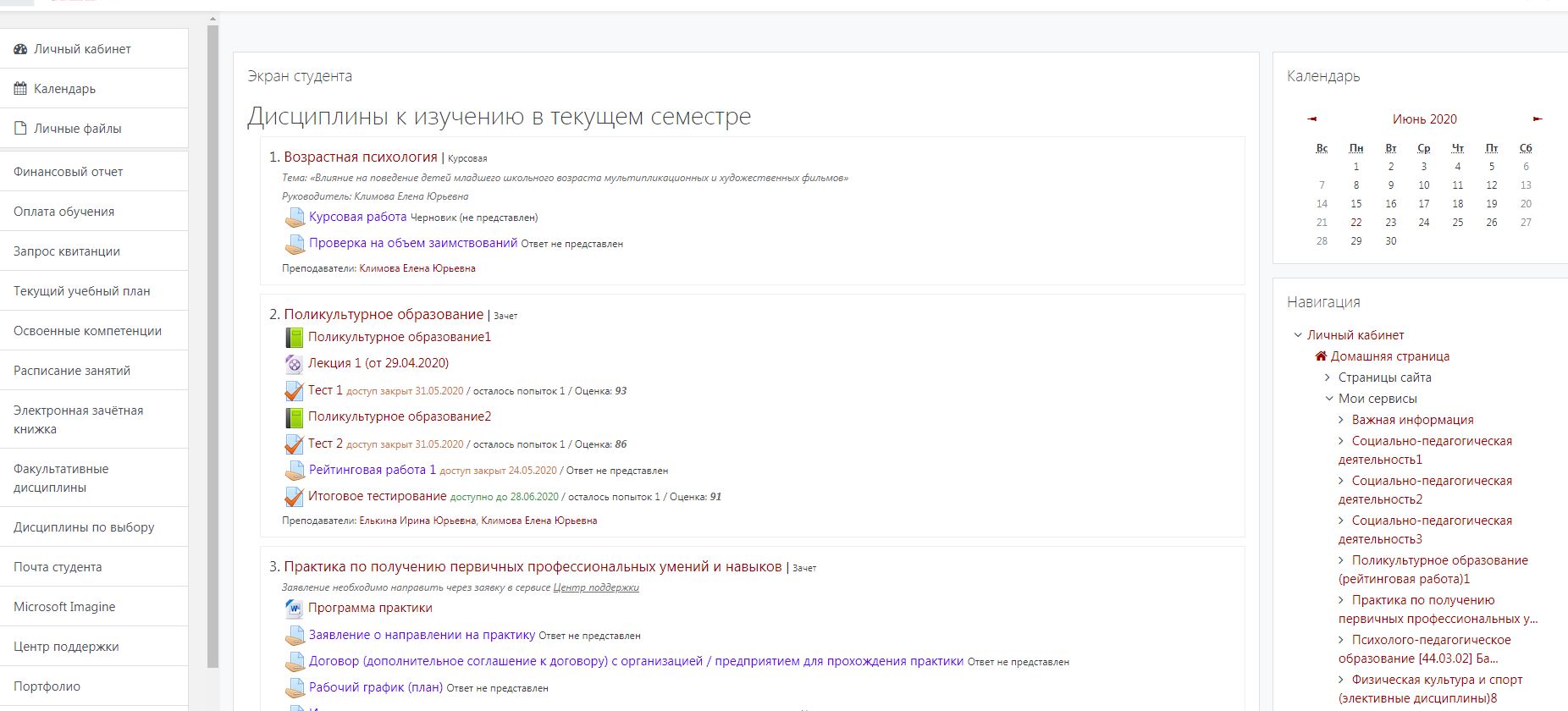The width and height of the screenshot is (1568, 711).
Task: Open Финансовый отчет in sidebar
Action: click(x=94, y=172)
